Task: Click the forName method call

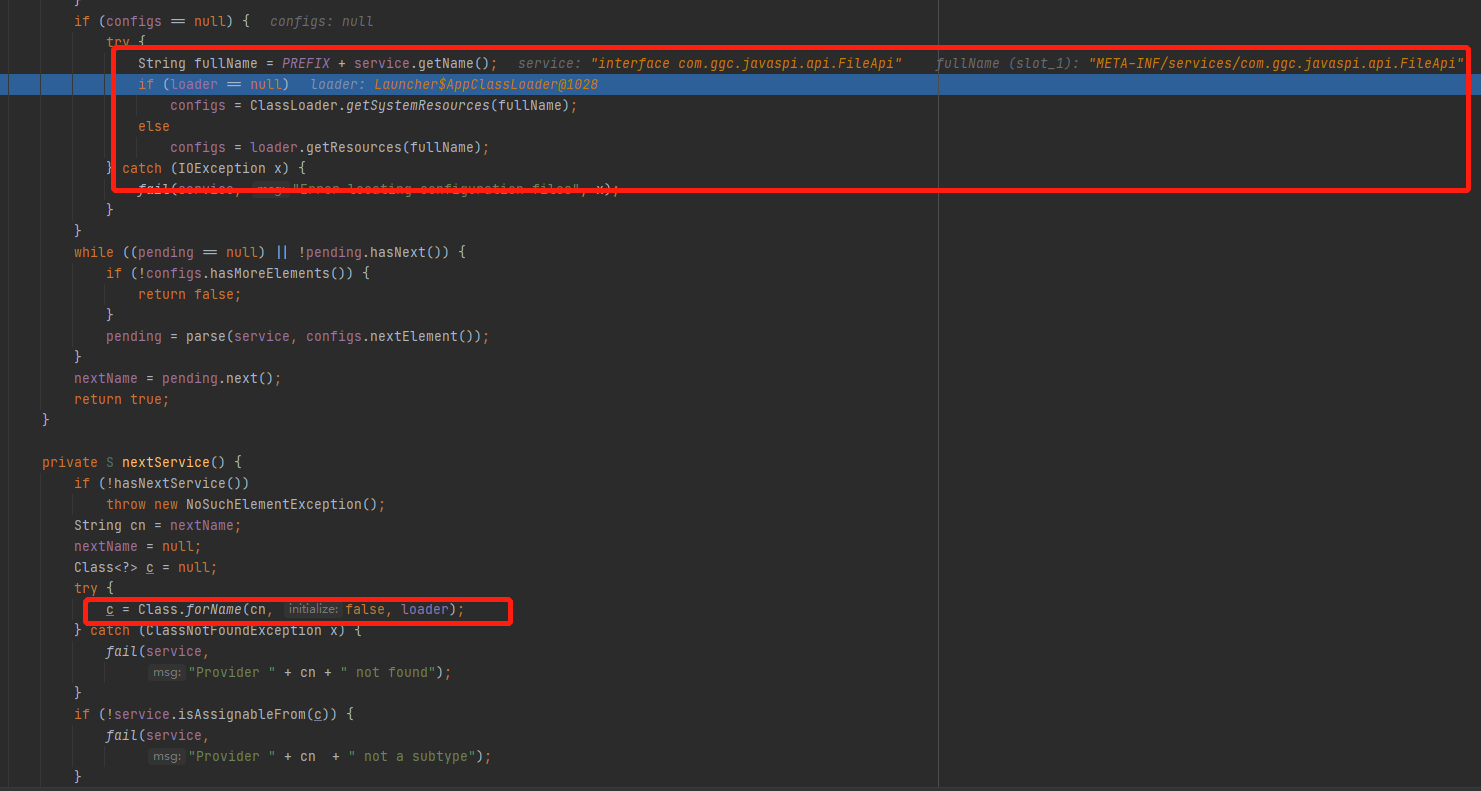Action: tap(214, 609)
